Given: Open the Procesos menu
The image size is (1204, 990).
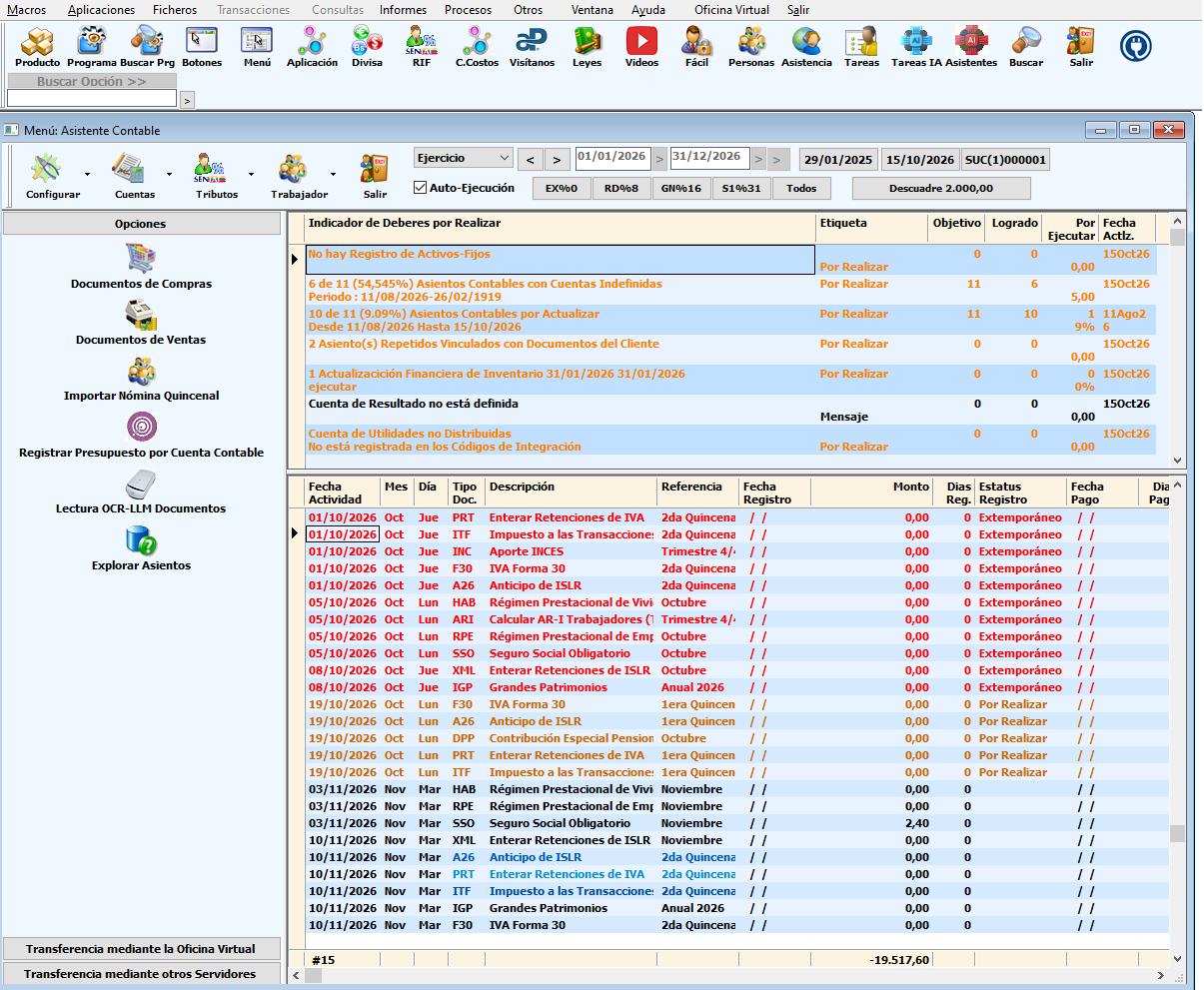Looking at the screenshot, I should tap(468, 10).
